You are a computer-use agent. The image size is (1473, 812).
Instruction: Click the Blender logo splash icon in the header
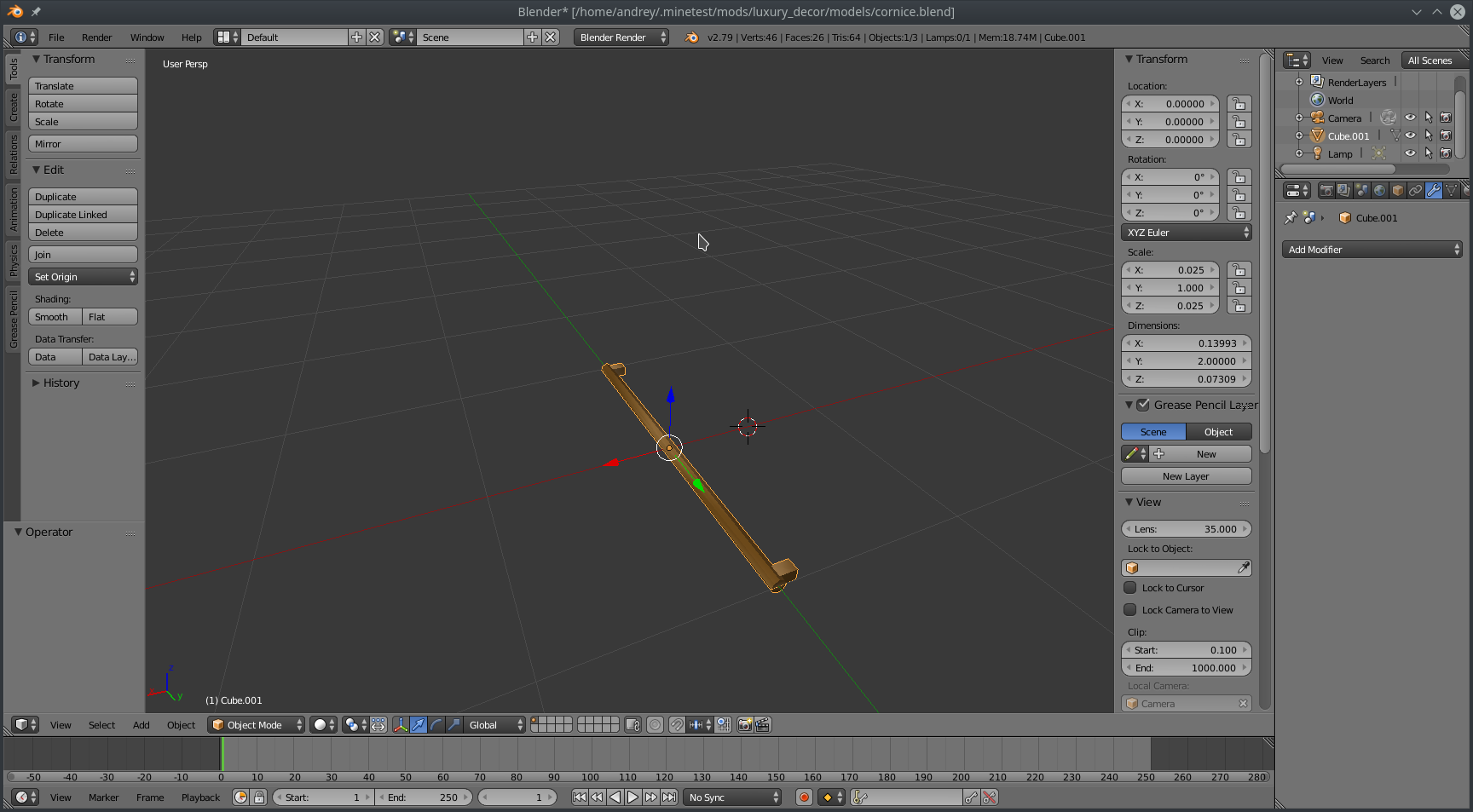692,37
